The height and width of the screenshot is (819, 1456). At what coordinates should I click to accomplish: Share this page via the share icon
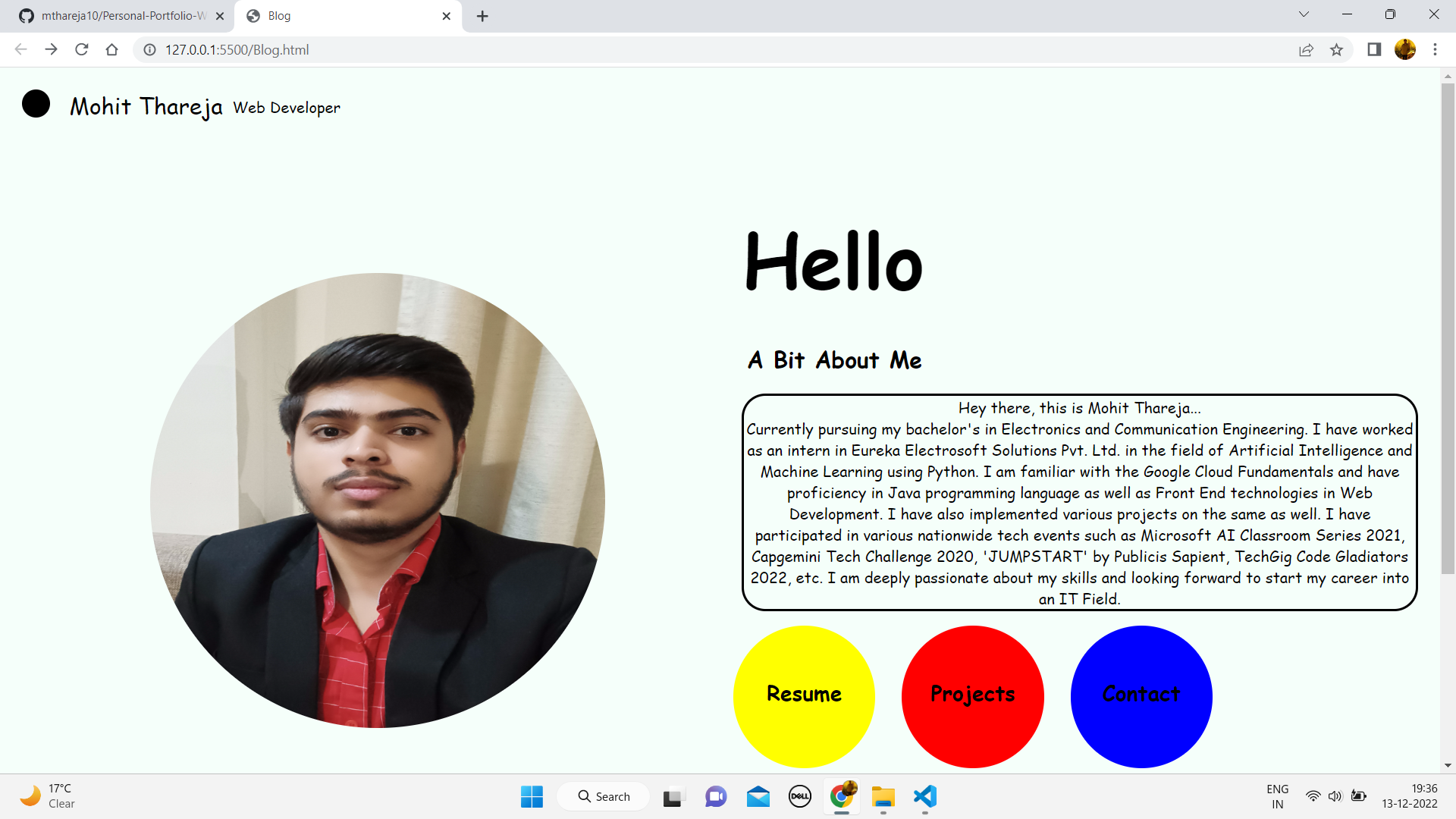point(1306,49)
